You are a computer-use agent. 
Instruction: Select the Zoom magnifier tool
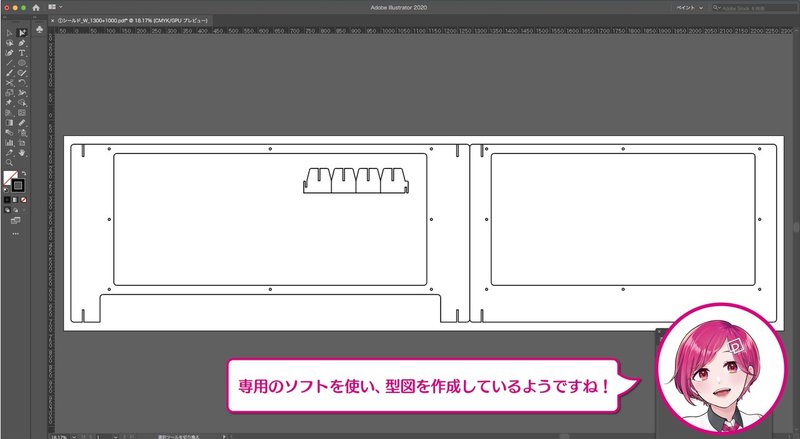[x=9, y=163]
